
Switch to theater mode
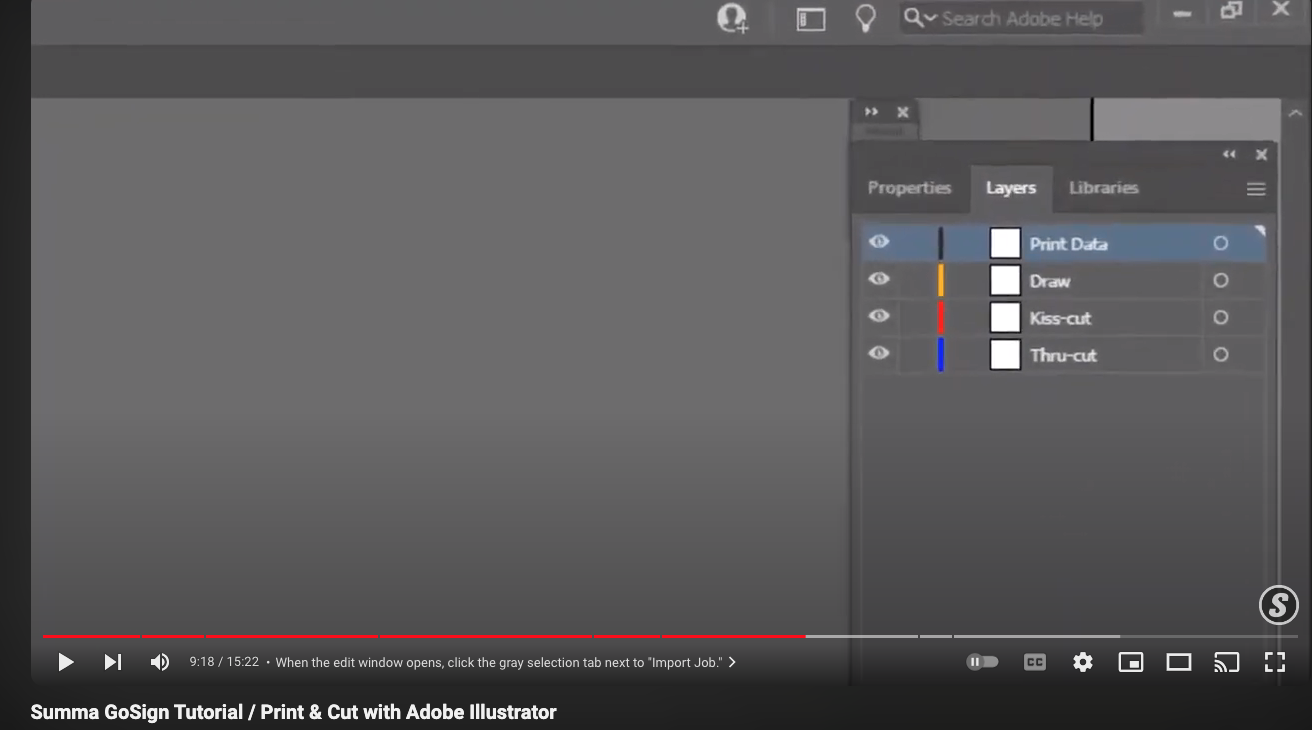click(1179, 662)
